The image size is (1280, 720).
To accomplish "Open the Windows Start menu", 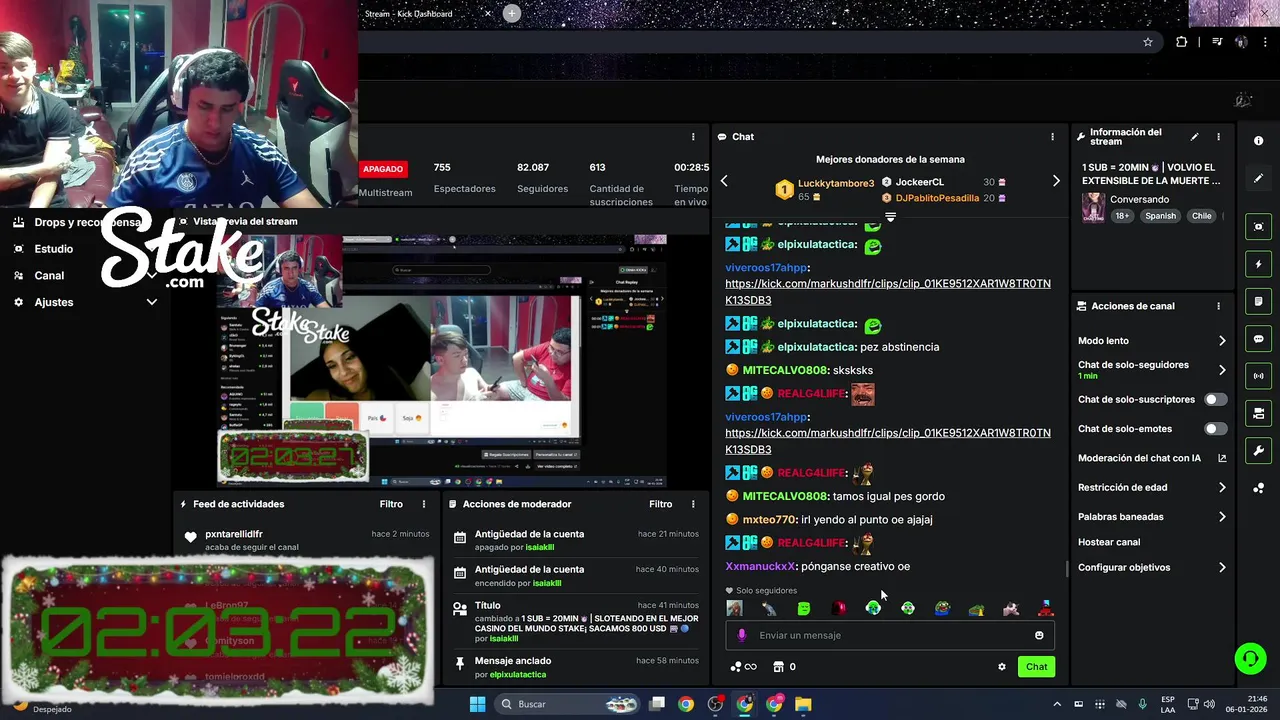I will [477, 704].
